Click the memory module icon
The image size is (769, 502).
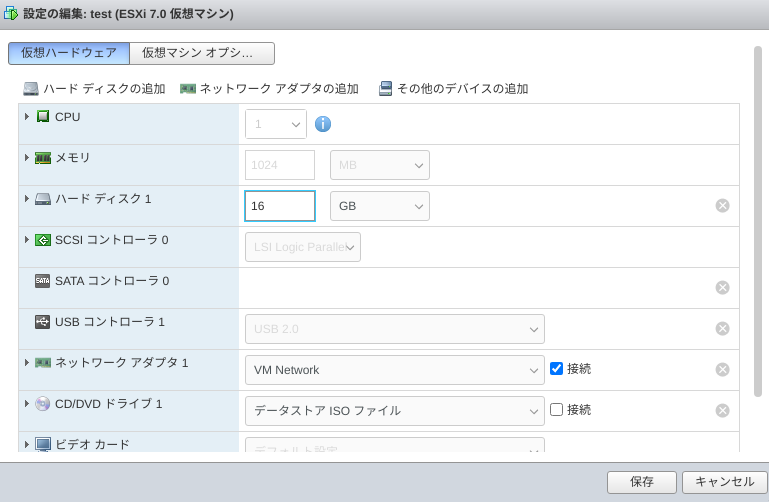[x=43, y=158]
